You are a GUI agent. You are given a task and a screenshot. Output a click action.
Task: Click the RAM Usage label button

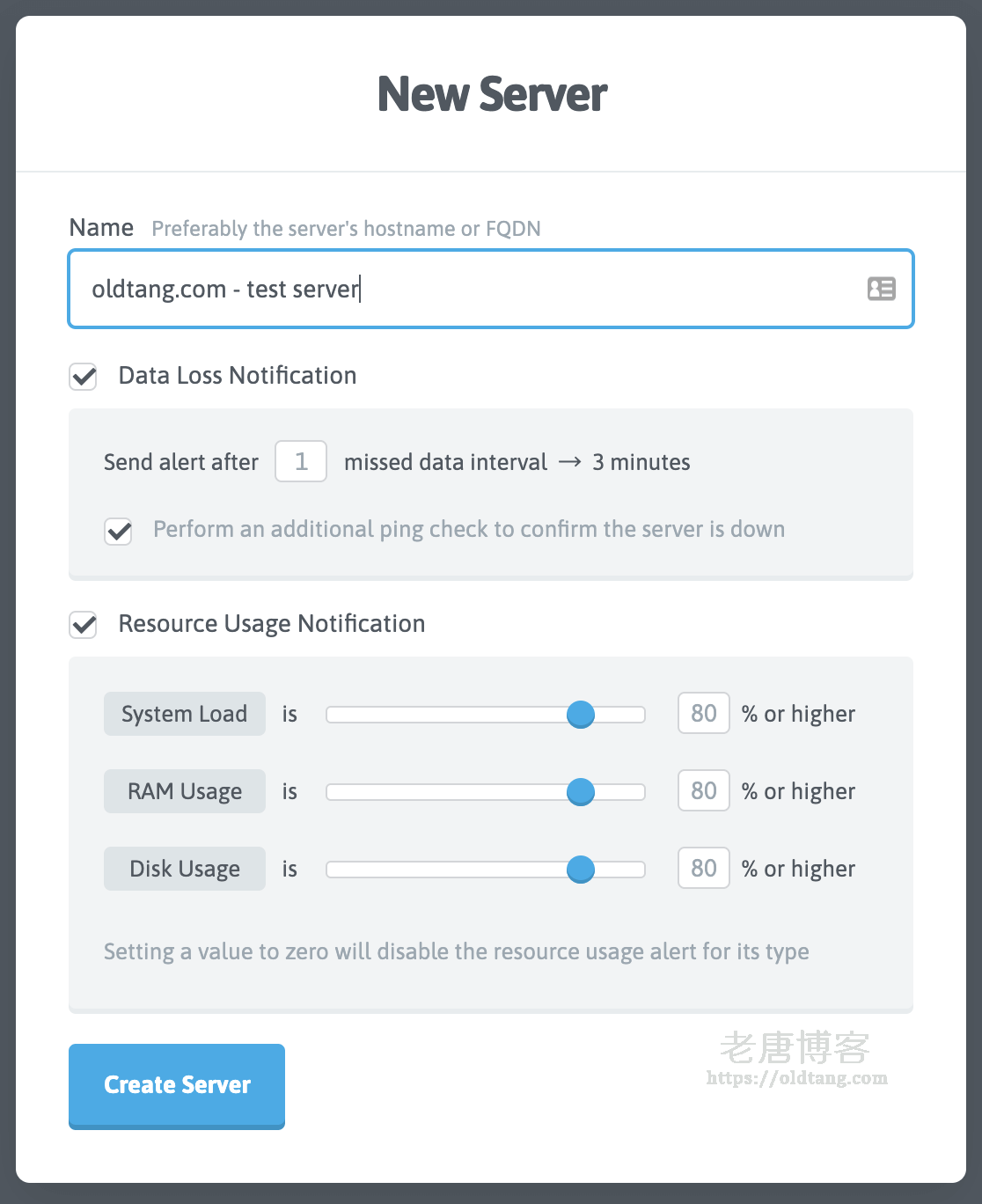(x=185, y=791)
